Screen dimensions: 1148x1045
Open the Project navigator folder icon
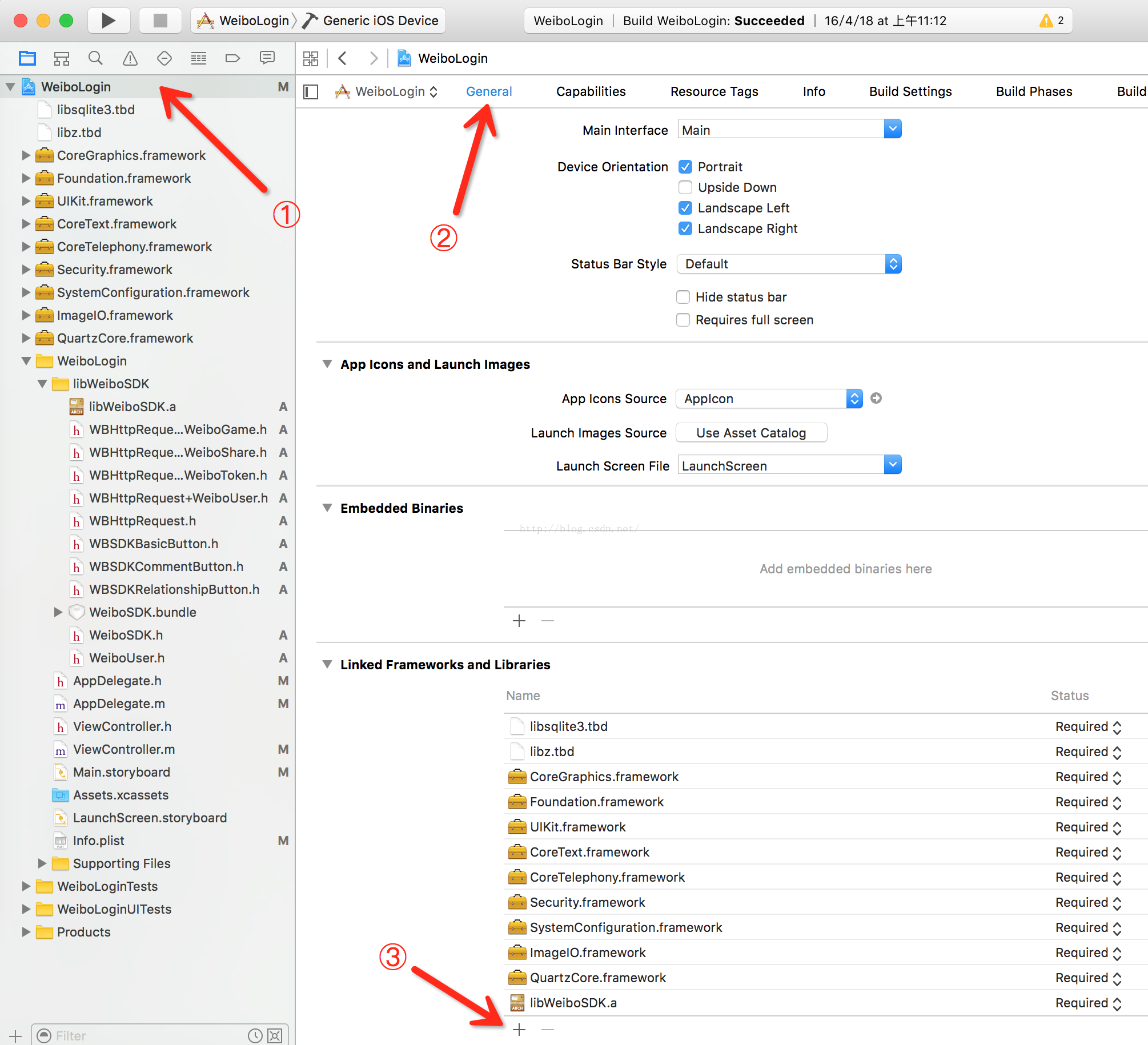pyautogui.click(x=27, y=58)
